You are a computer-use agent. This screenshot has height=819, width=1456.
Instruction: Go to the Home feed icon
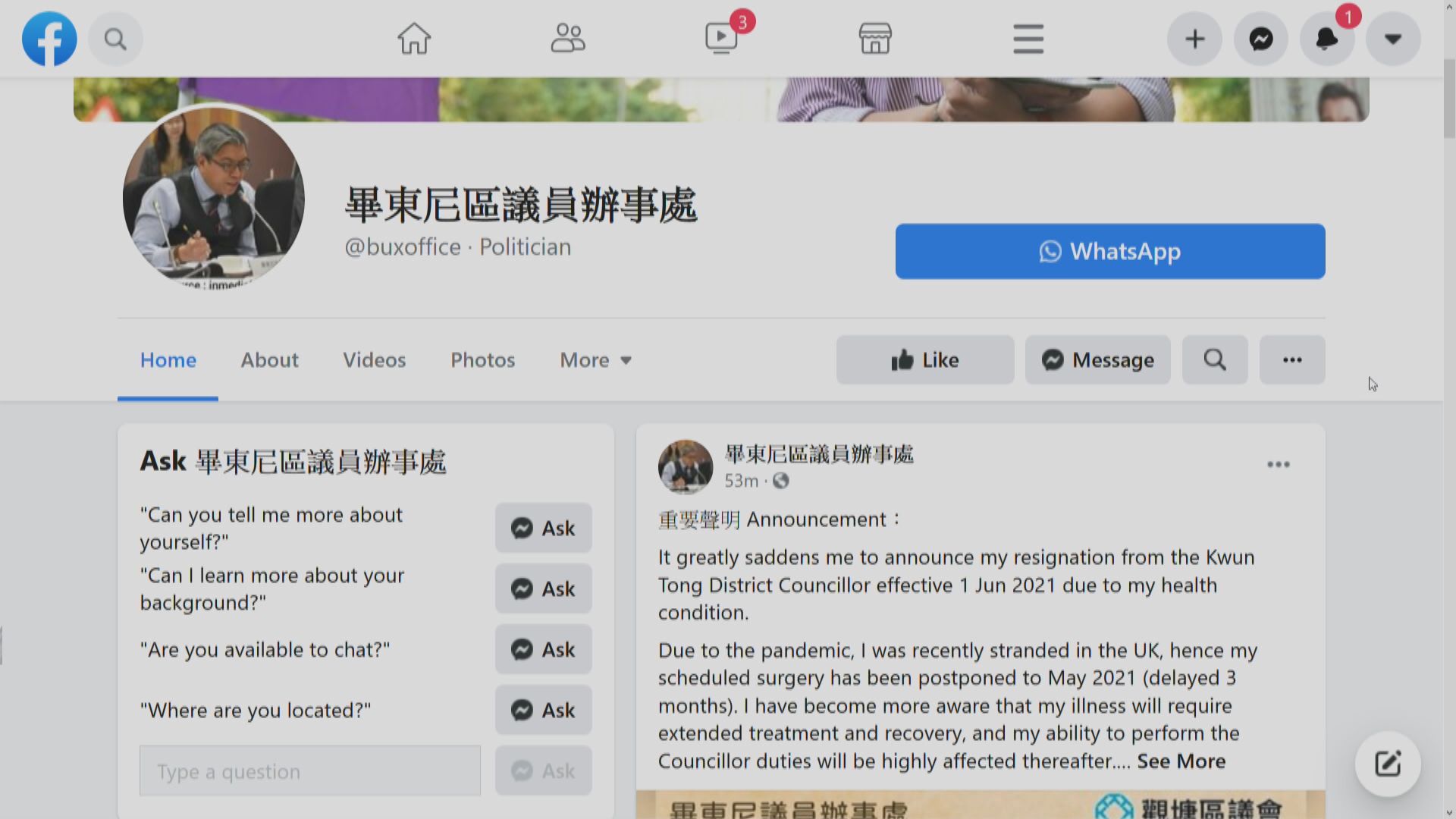pyautogui.click(x=414, y=39)
